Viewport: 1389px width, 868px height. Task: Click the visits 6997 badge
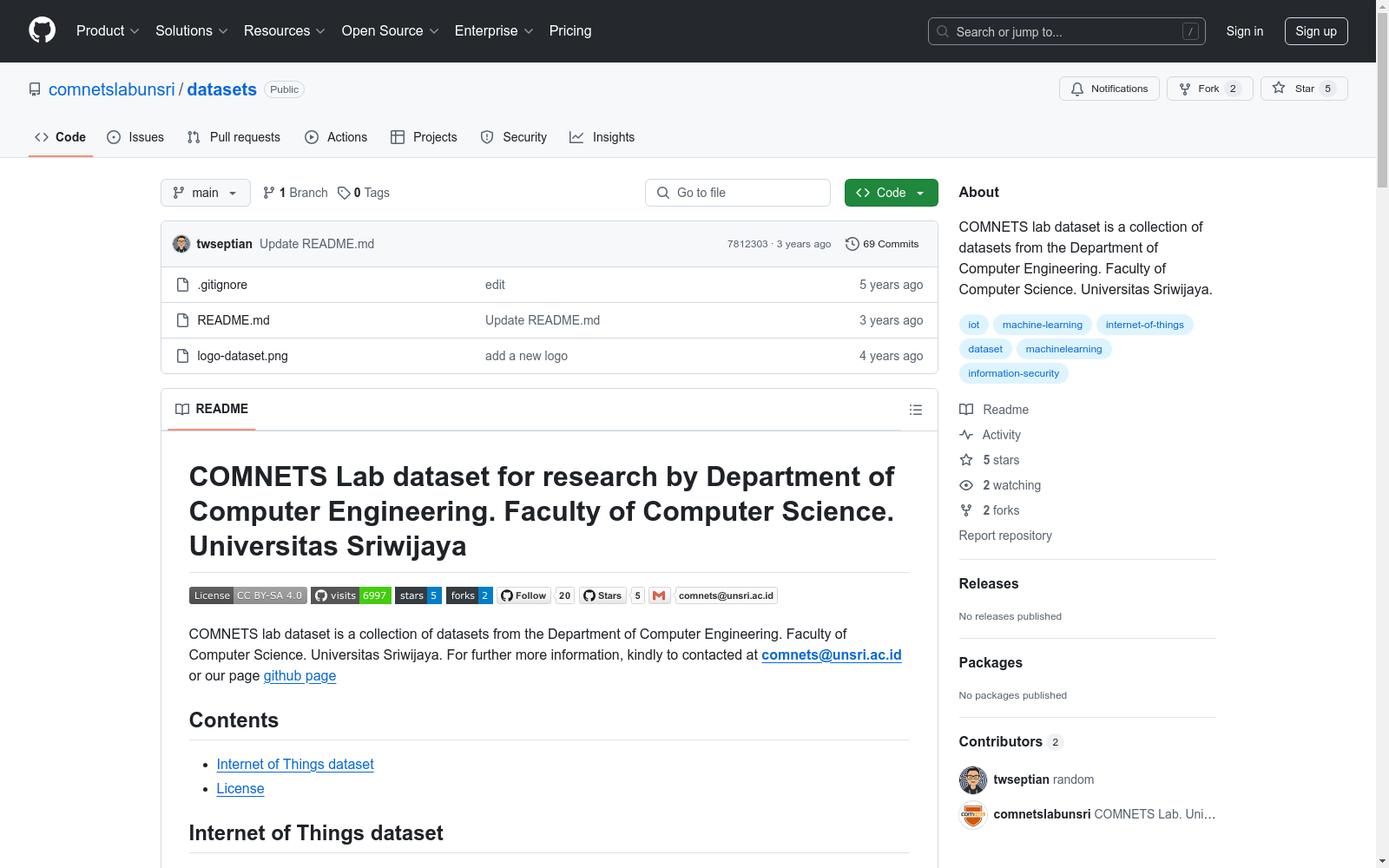352,595
